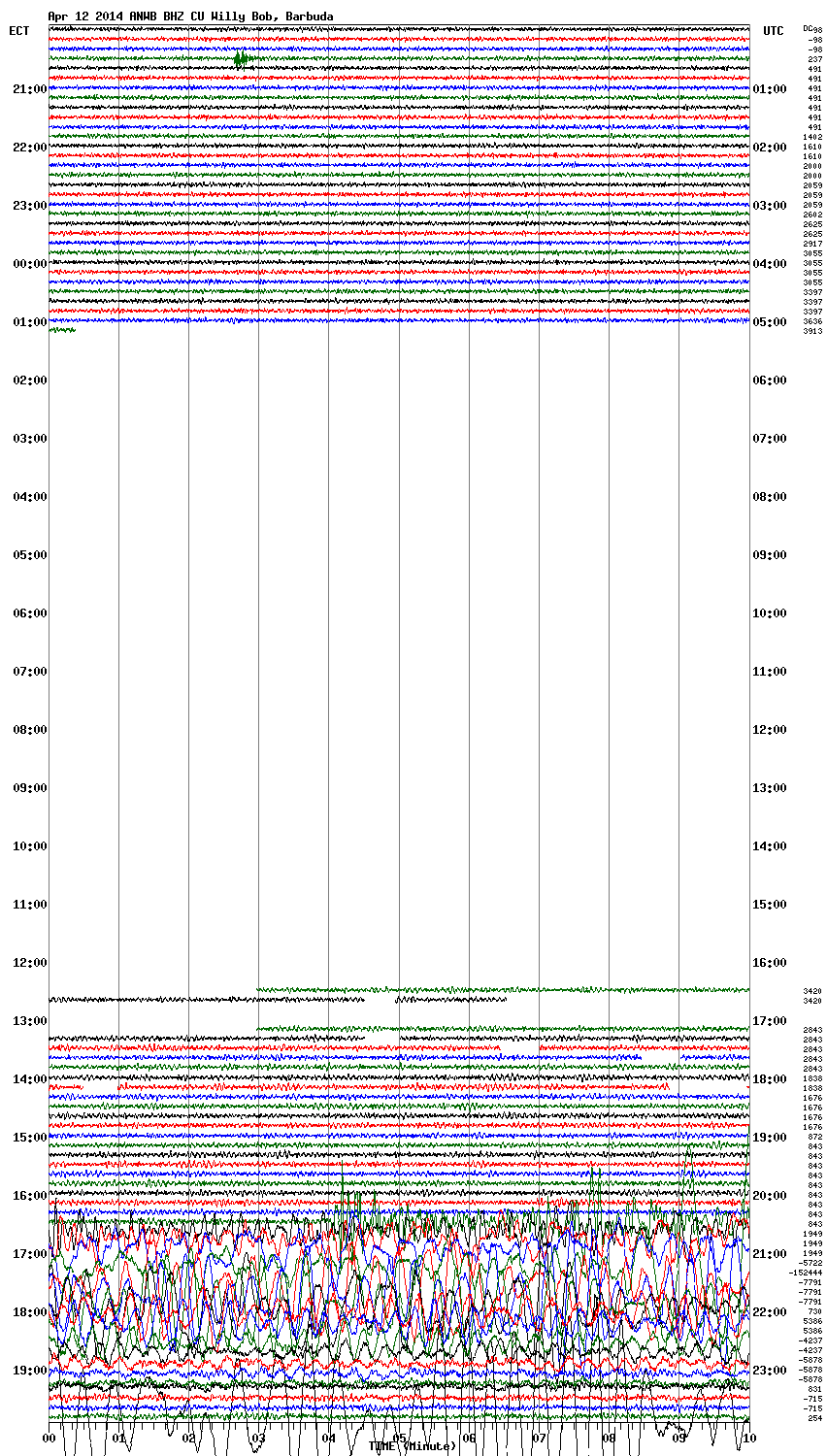Click the UTC 06:00 time label
Image resolution: width=827 pixels, height=1456 pixels.
click(x=770, y=381)
